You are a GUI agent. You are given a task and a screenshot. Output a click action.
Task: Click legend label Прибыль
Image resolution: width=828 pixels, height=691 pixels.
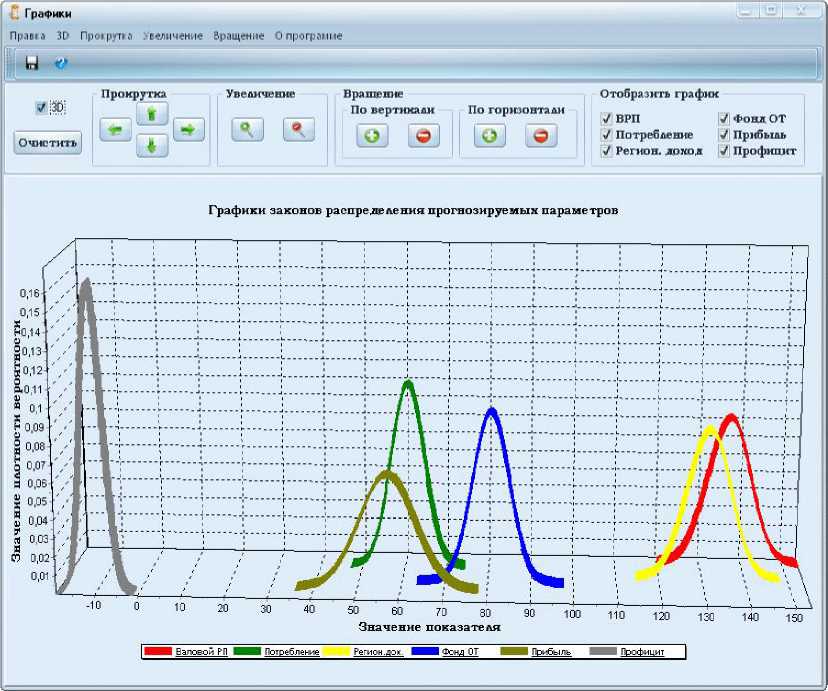point(551,652)
